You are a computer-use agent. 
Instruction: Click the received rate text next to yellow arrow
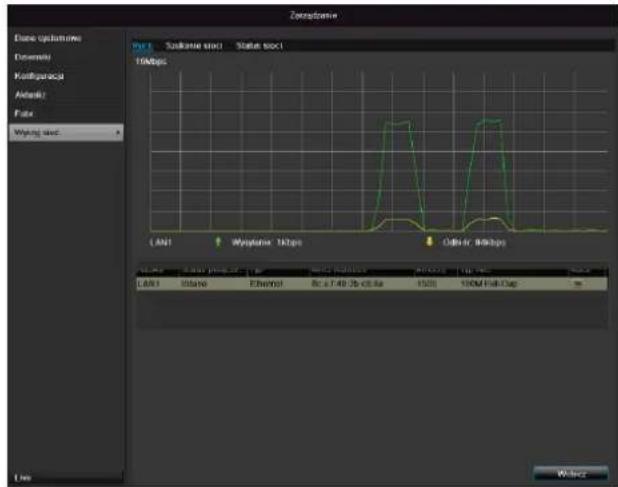[x=474, y=242]
